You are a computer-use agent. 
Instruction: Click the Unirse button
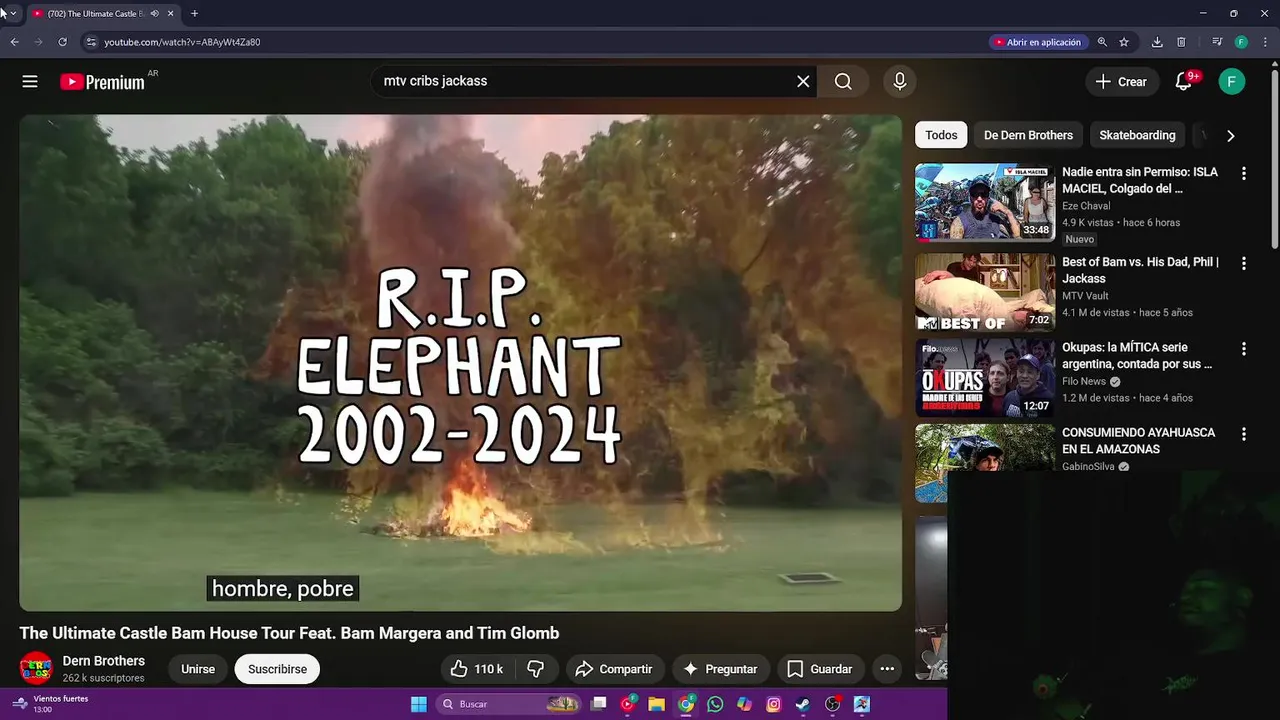[198, 669]
